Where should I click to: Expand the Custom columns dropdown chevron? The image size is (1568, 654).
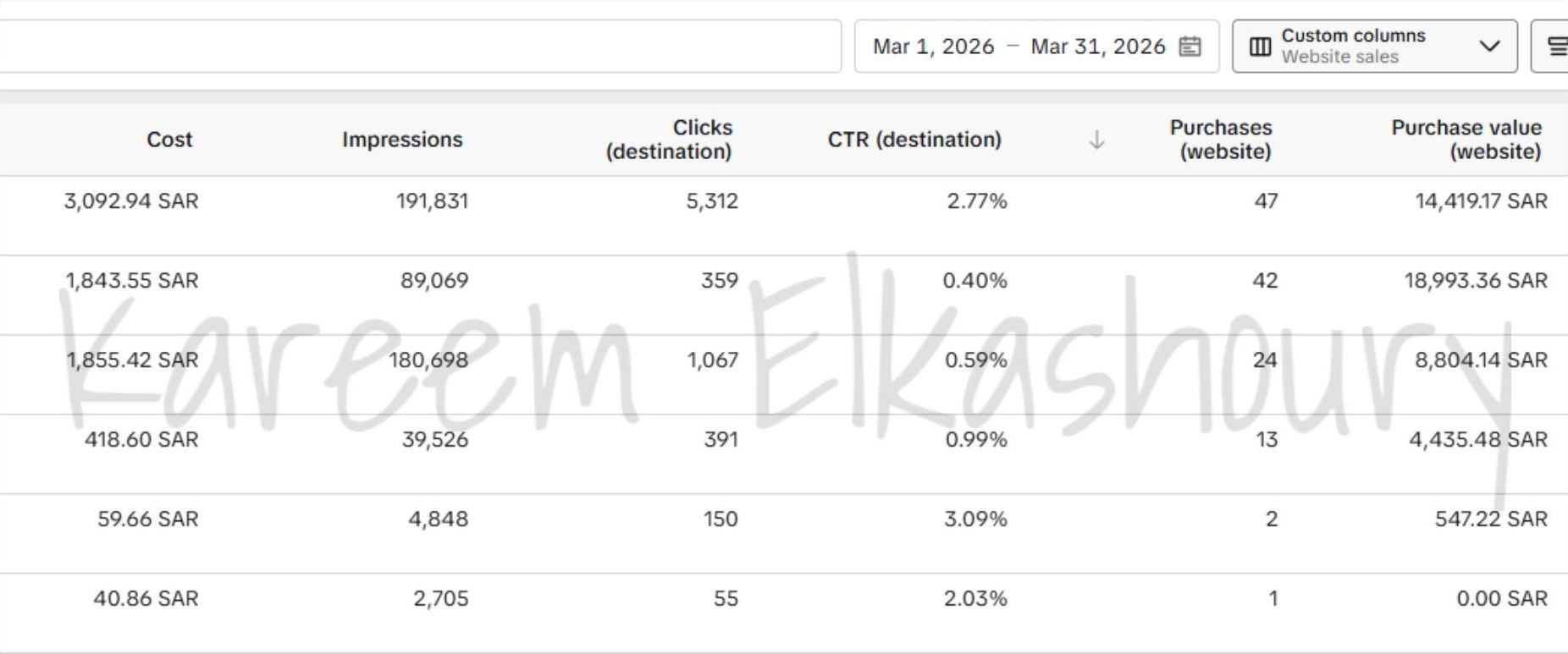click(1489, 47)
